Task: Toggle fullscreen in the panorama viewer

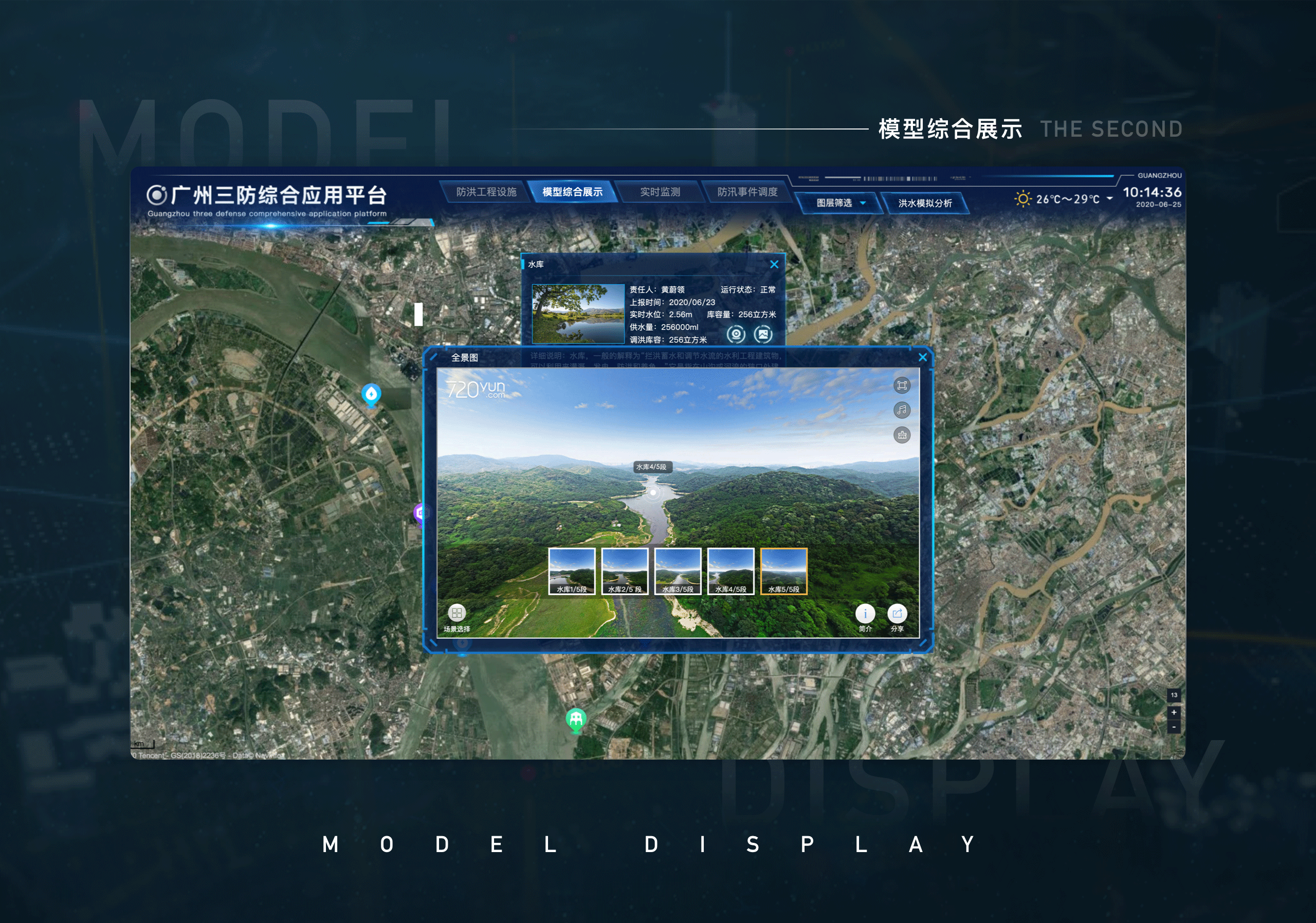Action: tap(902, 385)
